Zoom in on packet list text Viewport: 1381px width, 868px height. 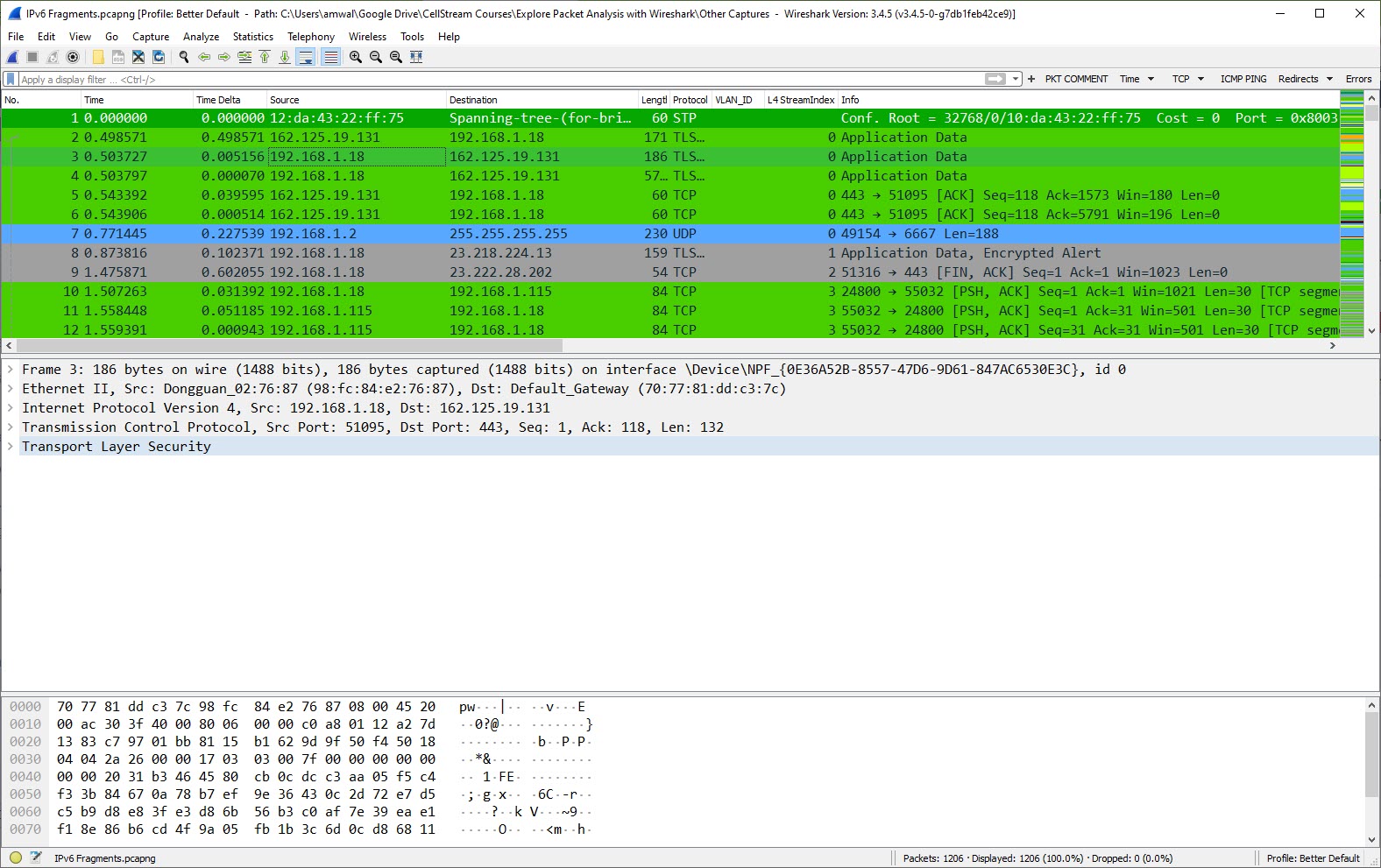[x=356, y=57]
